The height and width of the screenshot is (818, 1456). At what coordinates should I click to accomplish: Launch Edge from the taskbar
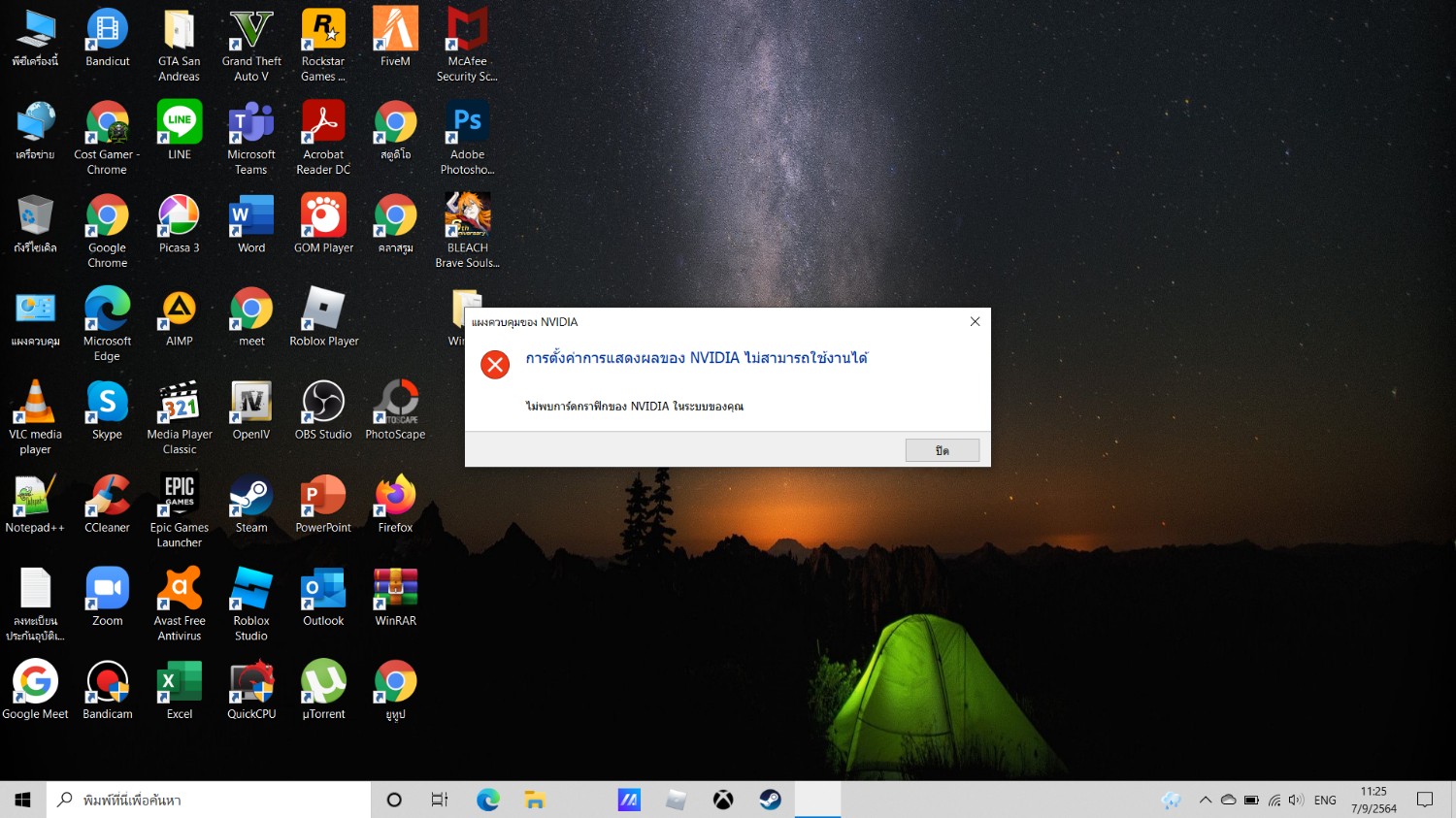pos(487,800)
